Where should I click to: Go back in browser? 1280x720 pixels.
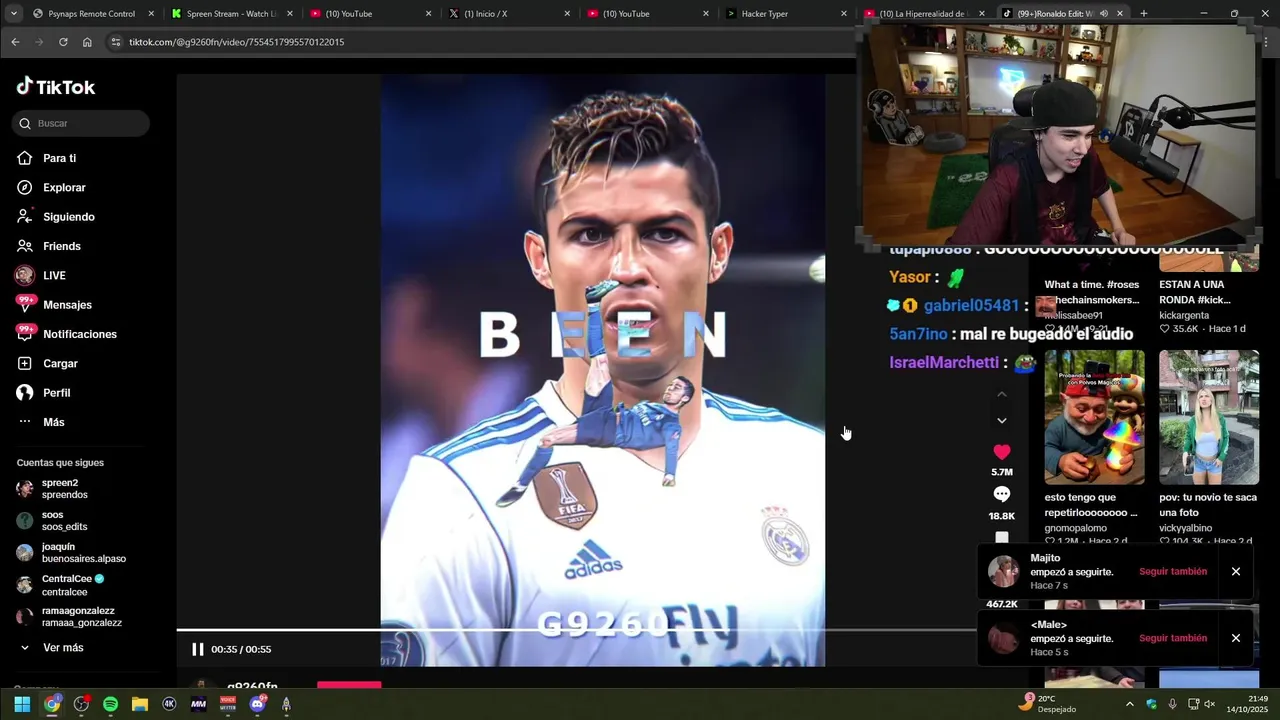(15, 42)
